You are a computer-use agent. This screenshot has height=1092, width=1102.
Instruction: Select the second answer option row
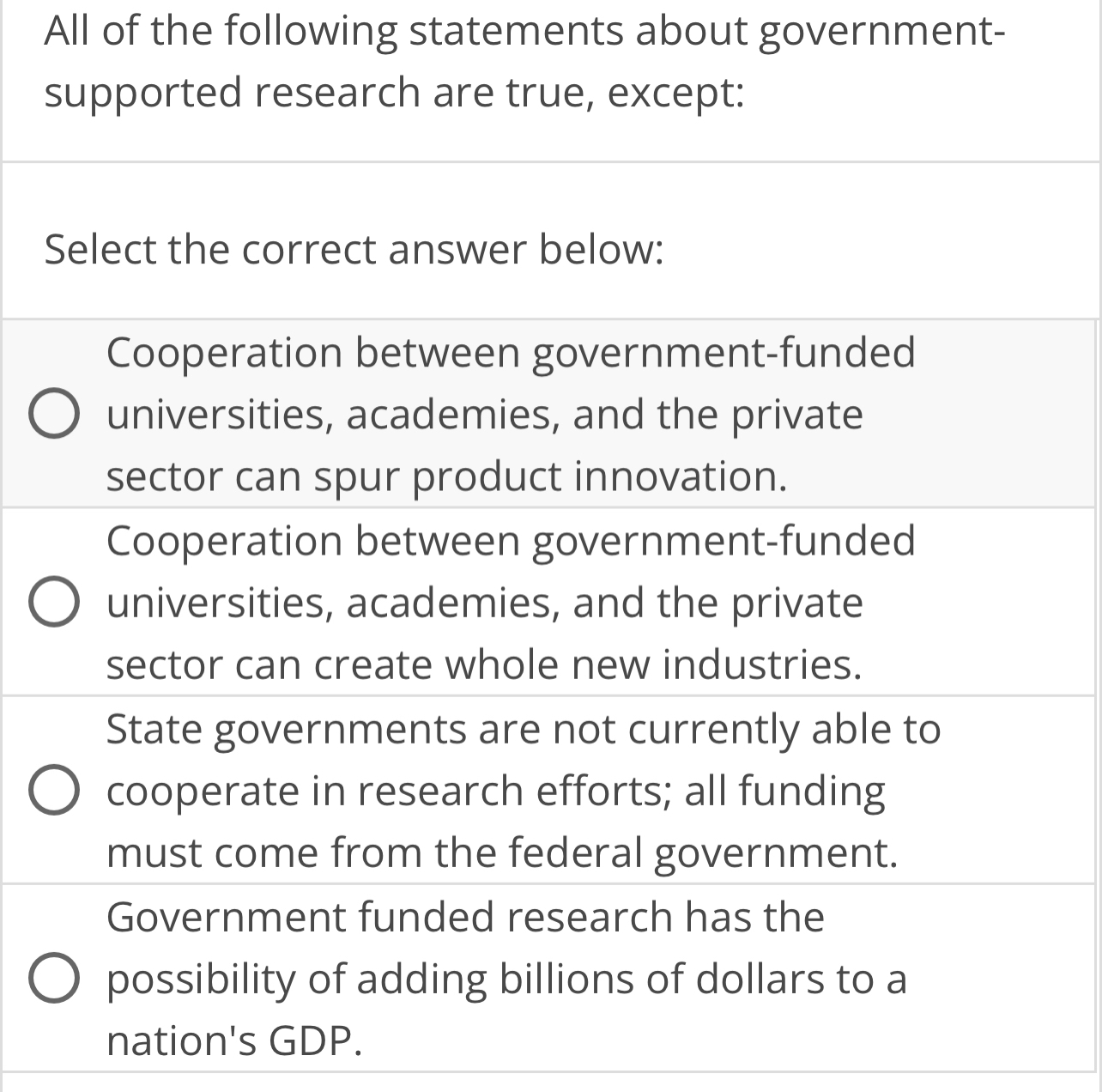549,601
